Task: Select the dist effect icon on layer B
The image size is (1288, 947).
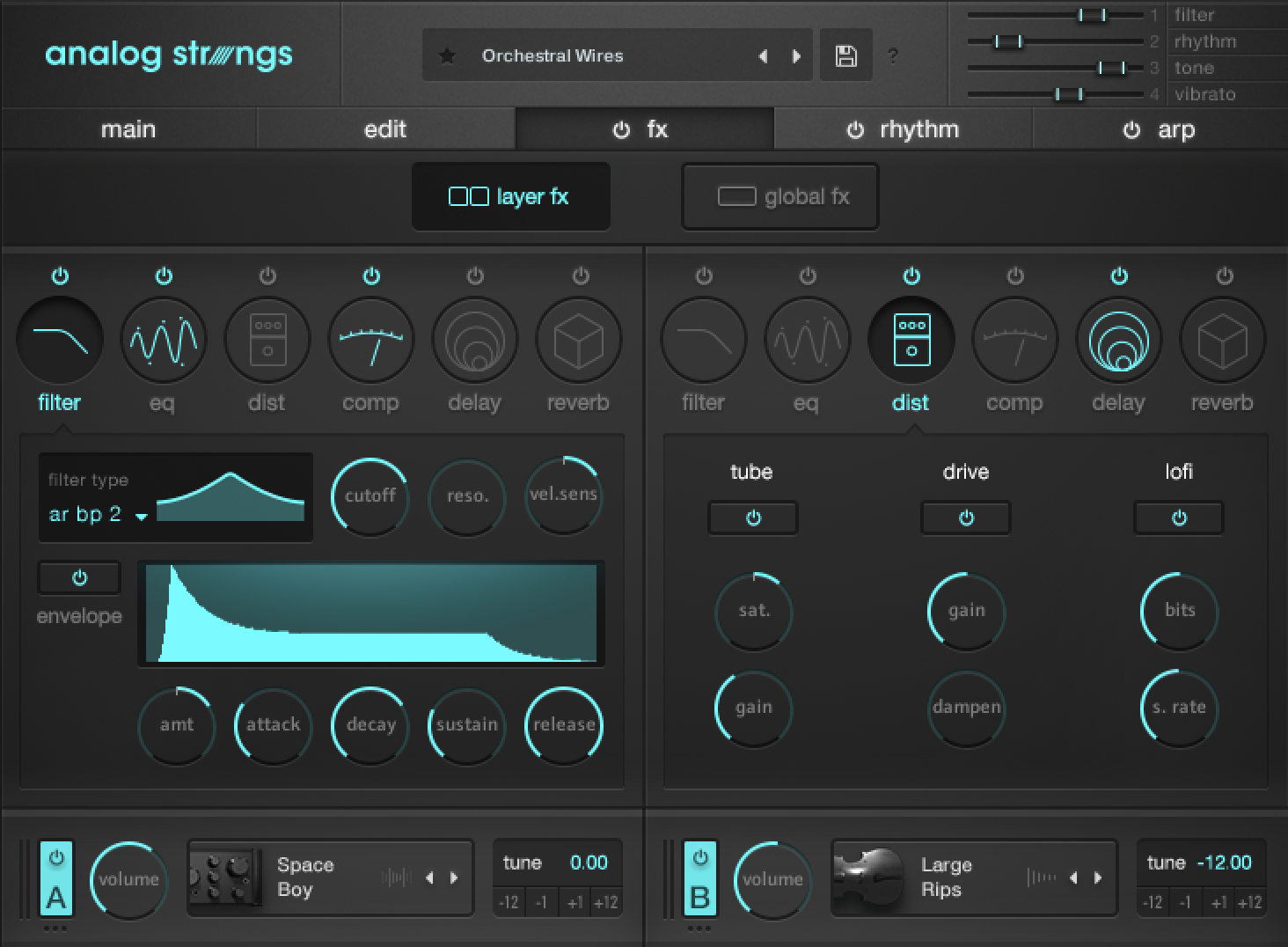Action: click(x=911, y=339)
